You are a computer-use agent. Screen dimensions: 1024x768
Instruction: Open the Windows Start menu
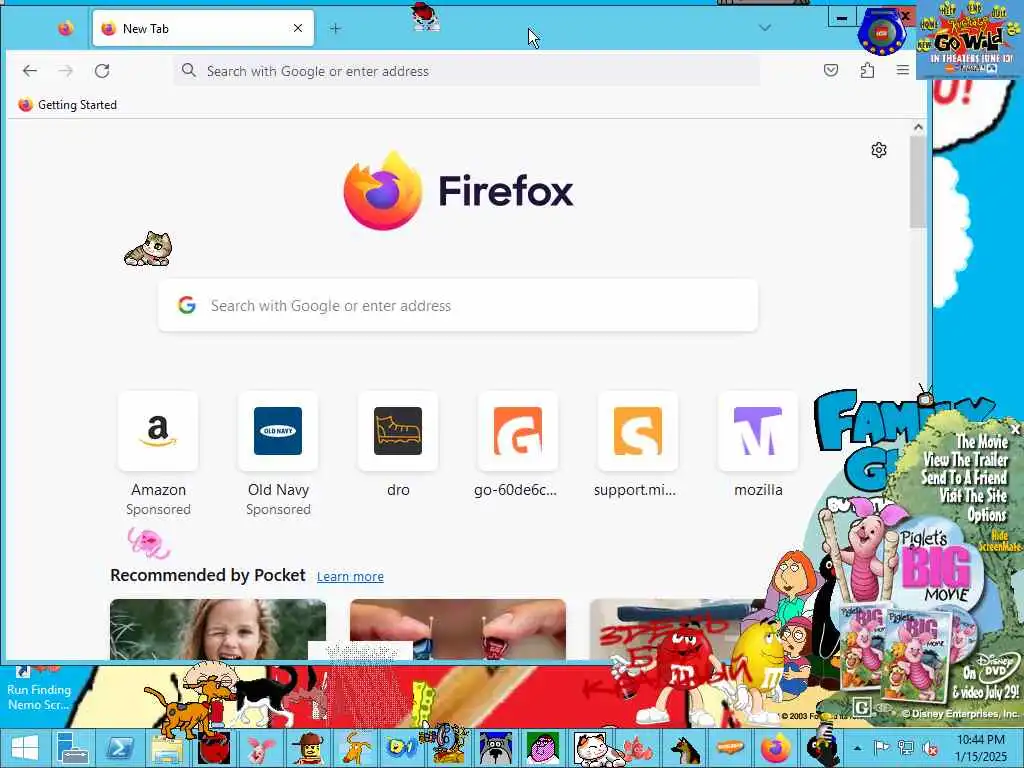point(25,748)
